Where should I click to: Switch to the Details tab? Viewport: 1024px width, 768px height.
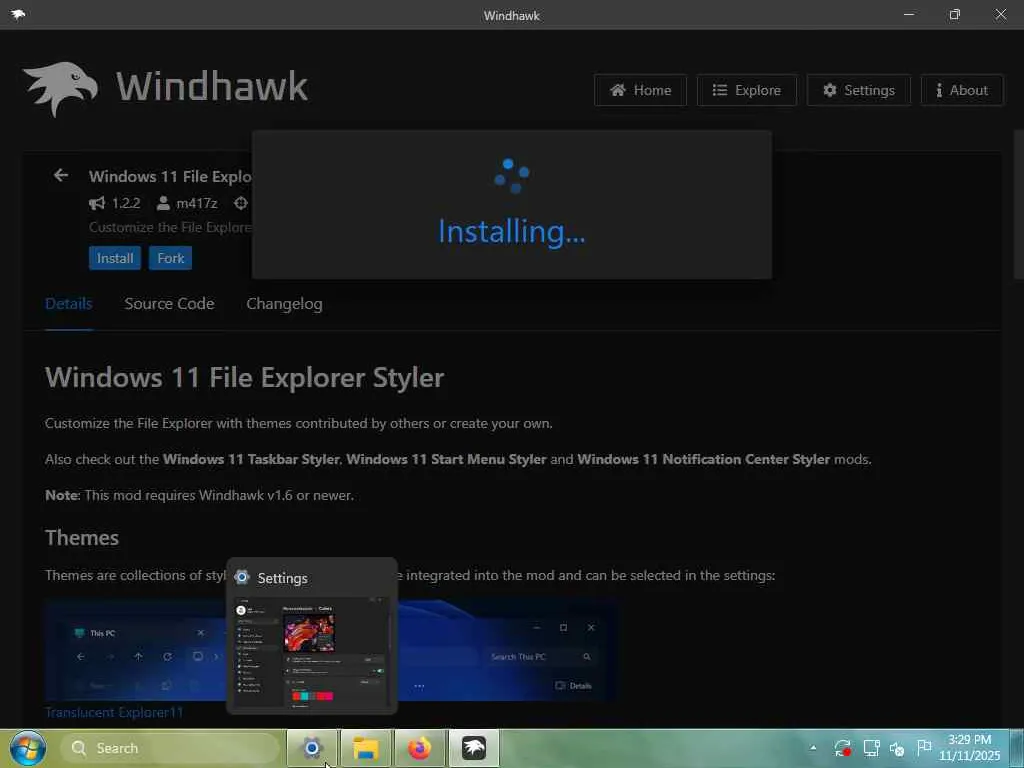69,304
